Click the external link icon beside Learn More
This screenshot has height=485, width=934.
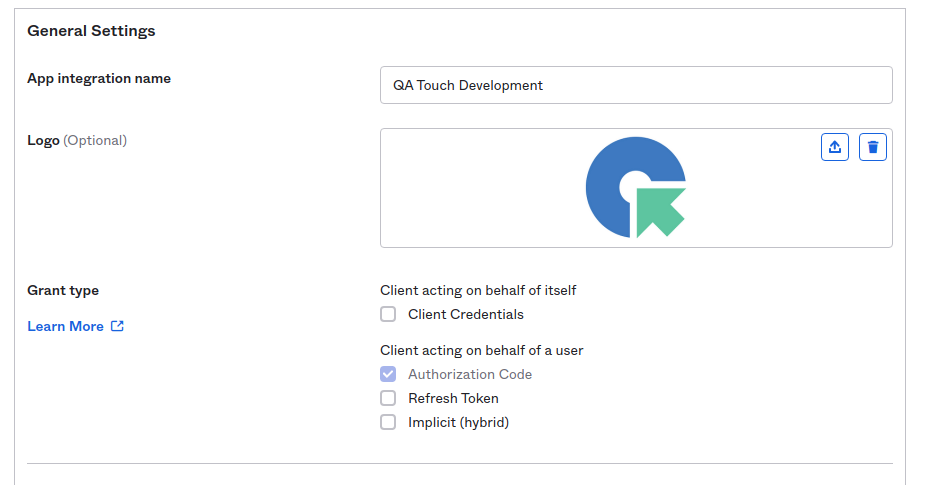[117, 326]
